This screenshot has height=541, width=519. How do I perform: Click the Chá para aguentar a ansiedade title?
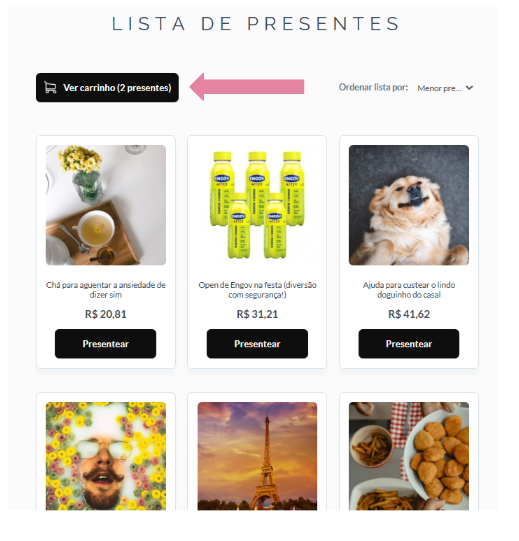point(106,290)
